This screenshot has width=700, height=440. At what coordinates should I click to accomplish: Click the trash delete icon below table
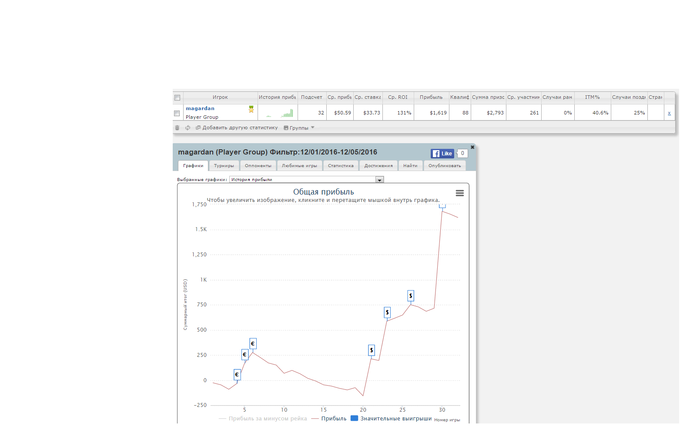click(178, 128)
